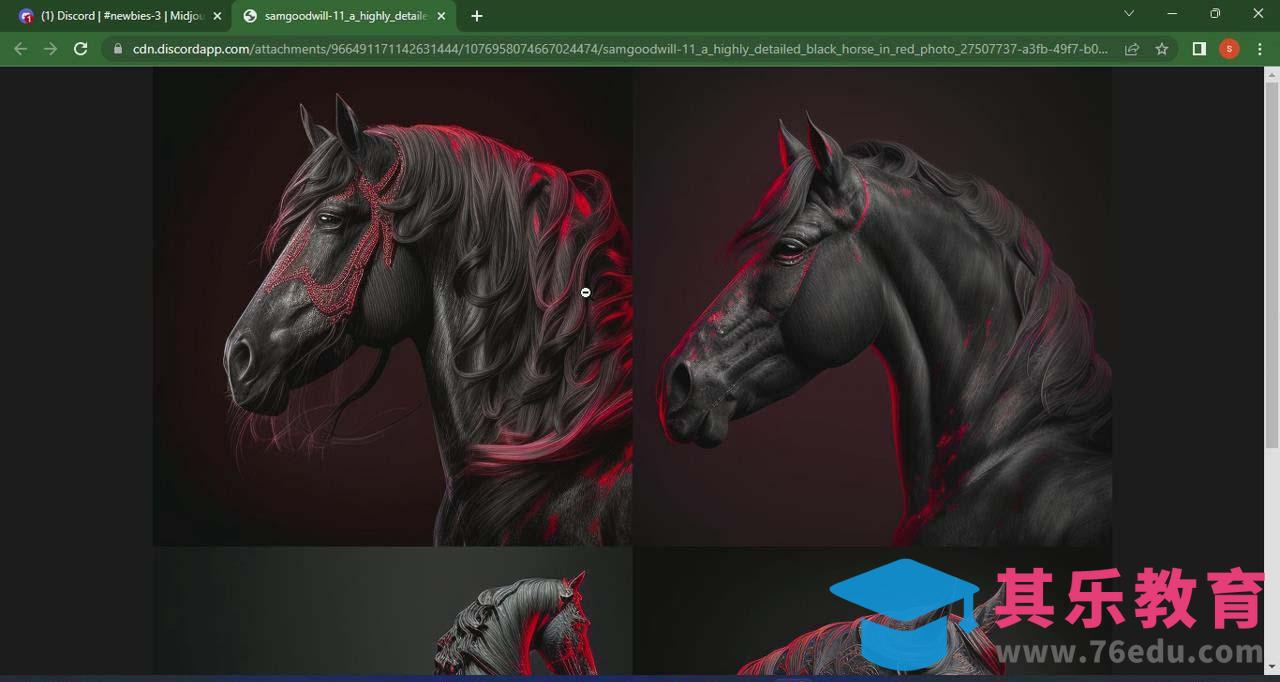Open the Chrome profile avatar menu

pos(1229,49)
